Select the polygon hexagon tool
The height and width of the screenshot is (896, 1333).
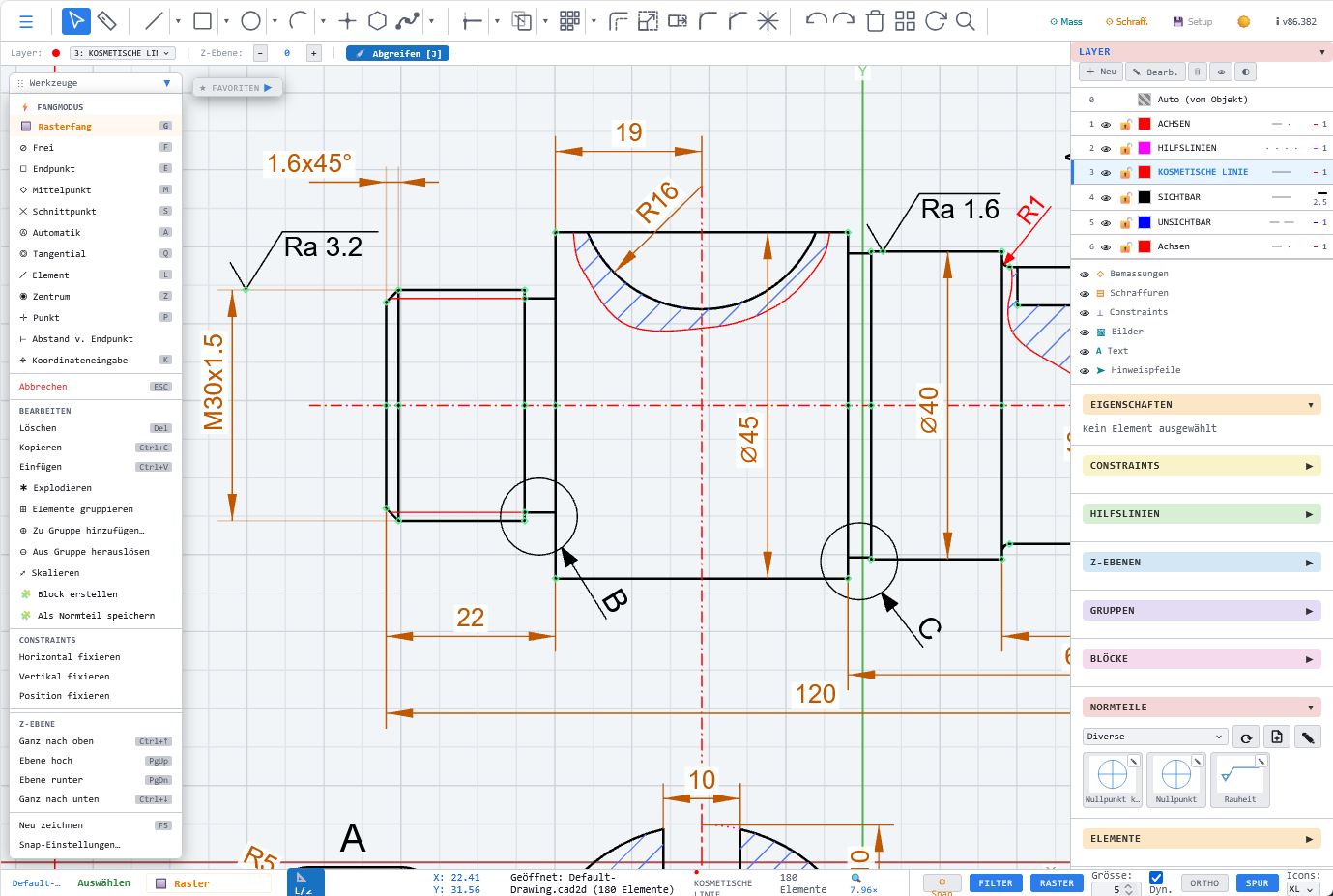point(378,21)
